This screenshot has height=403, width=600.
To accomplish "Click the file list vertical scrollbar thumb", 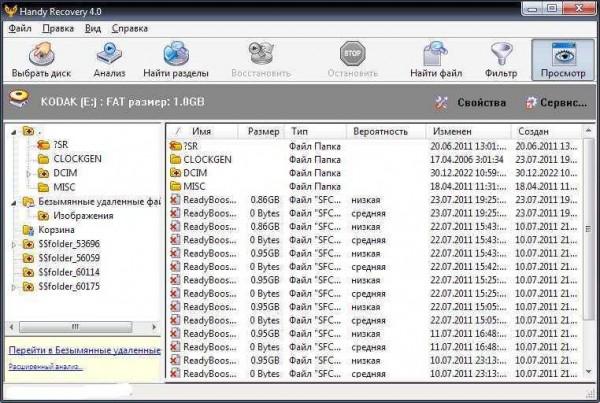I will point(588,228).
